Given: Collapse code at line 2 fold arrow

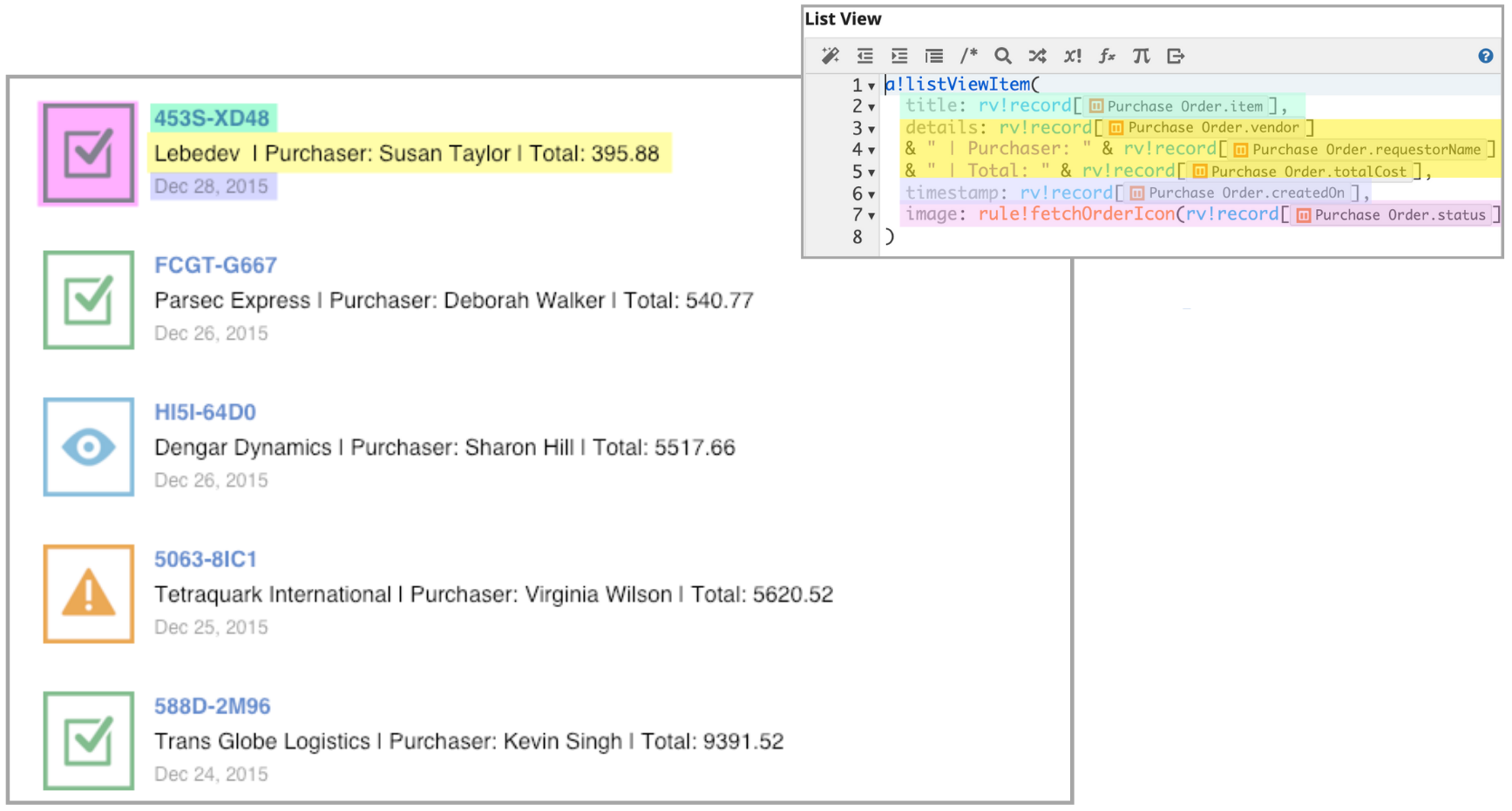Looking at the screenshot, I should click(x=871, y=108).
